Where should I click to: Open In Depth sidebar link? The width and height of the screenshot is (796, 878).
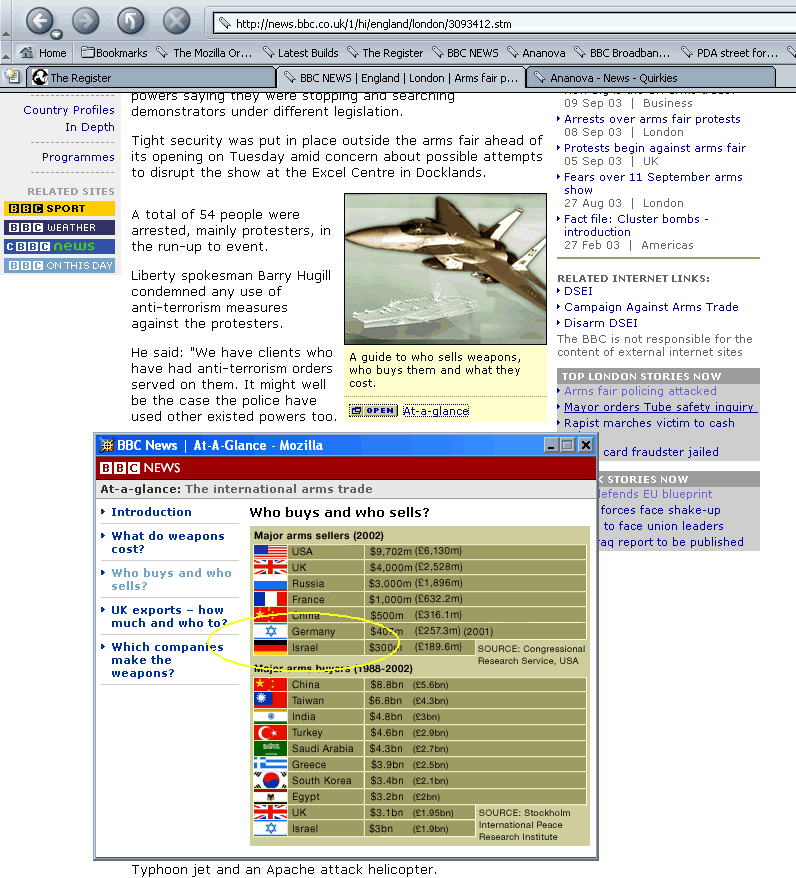pos(90,127)
